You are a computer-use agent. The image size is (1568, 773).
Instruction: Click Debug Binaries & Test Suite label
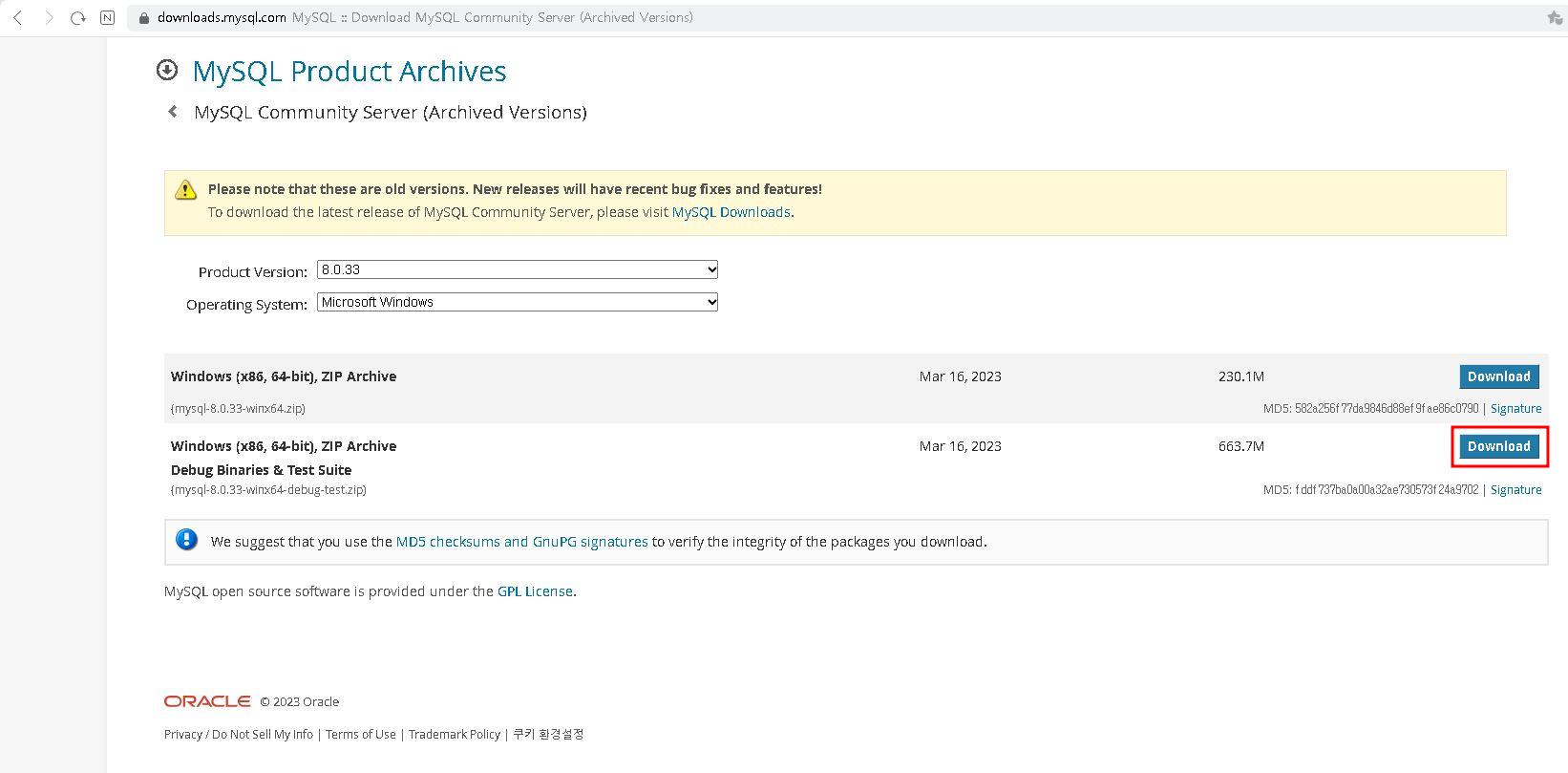261,470
